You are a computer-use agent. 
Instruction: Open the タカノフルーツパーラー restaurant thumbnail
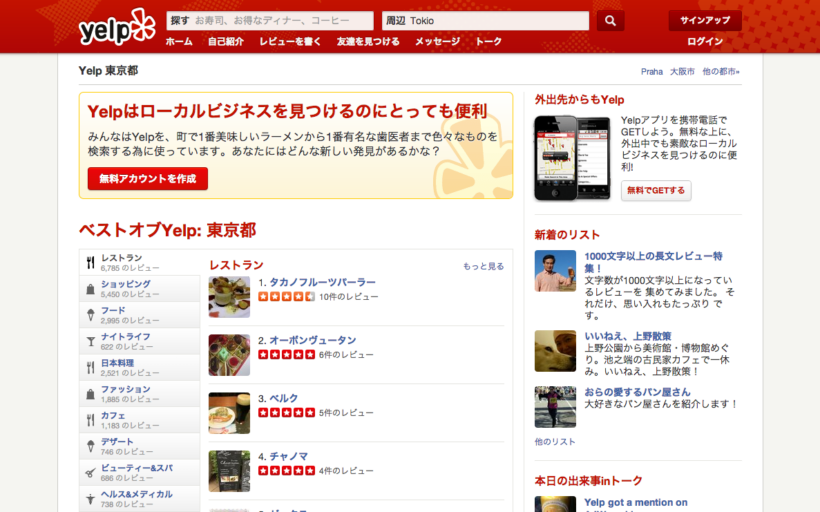tap(229, 297)
